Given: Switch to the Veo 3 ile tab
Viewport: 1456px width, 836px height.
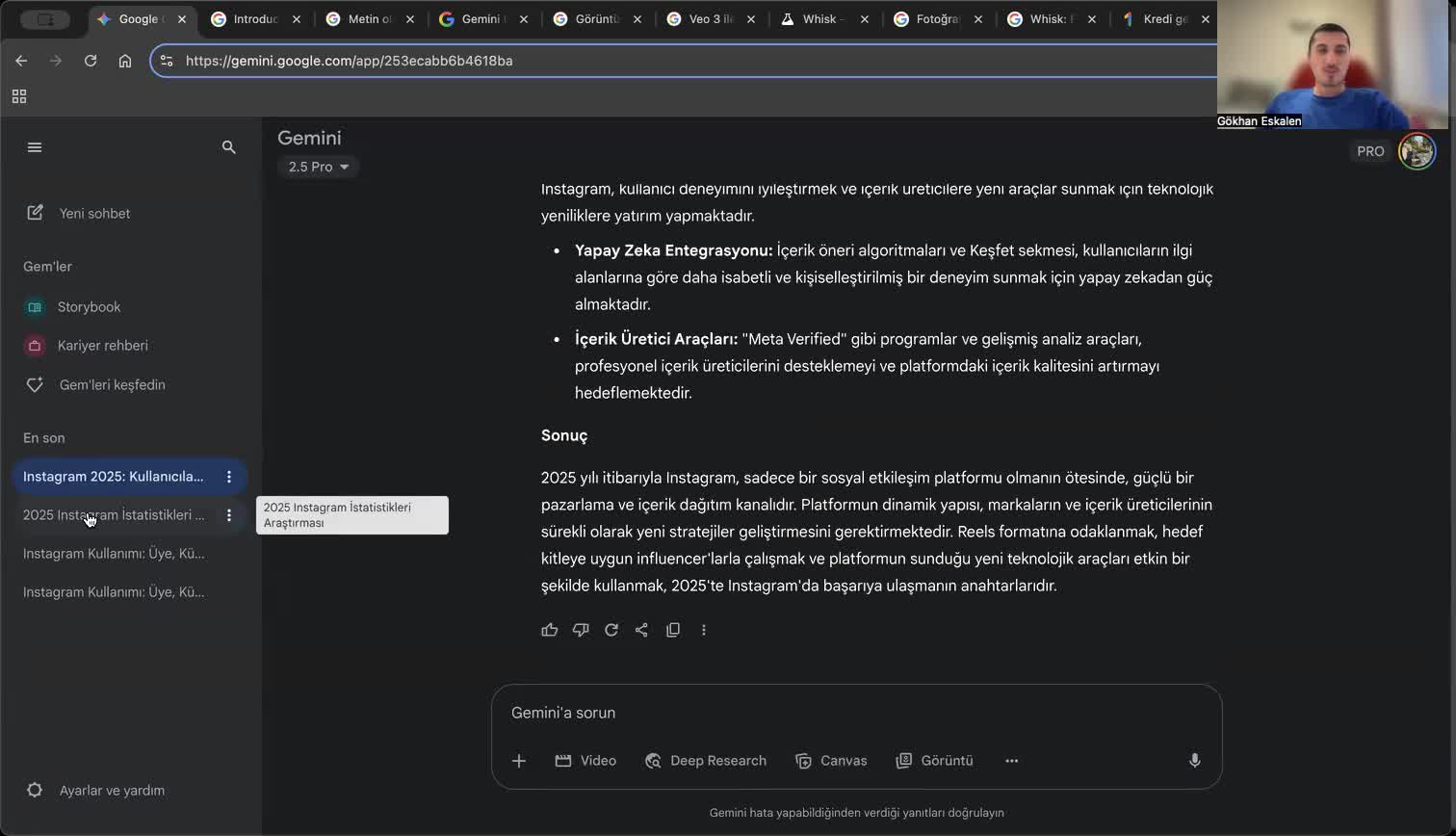Looking at the screenshot, I should [711, 19].
